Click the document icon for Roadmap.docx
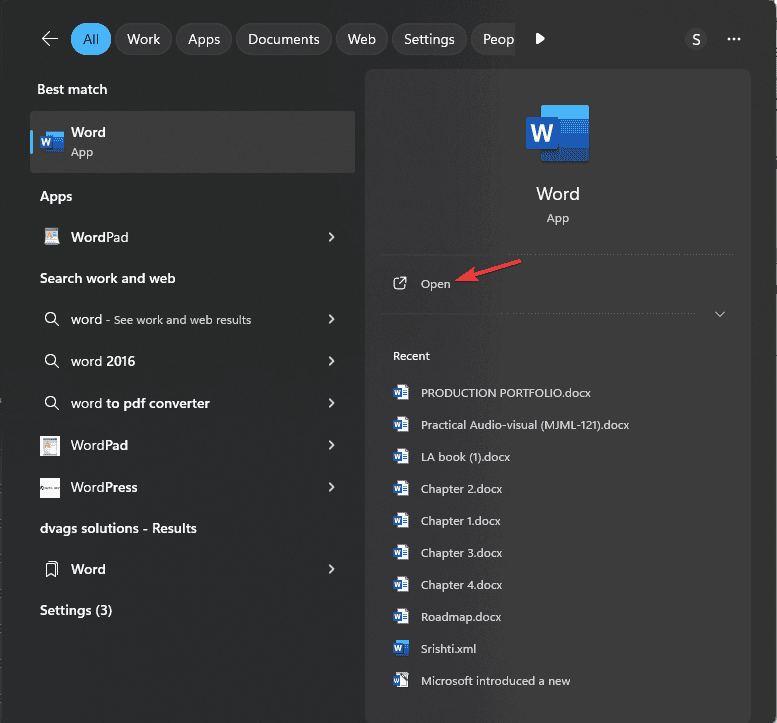The width and height of the screenshot is (777, 723). click(x=400, y=616)
